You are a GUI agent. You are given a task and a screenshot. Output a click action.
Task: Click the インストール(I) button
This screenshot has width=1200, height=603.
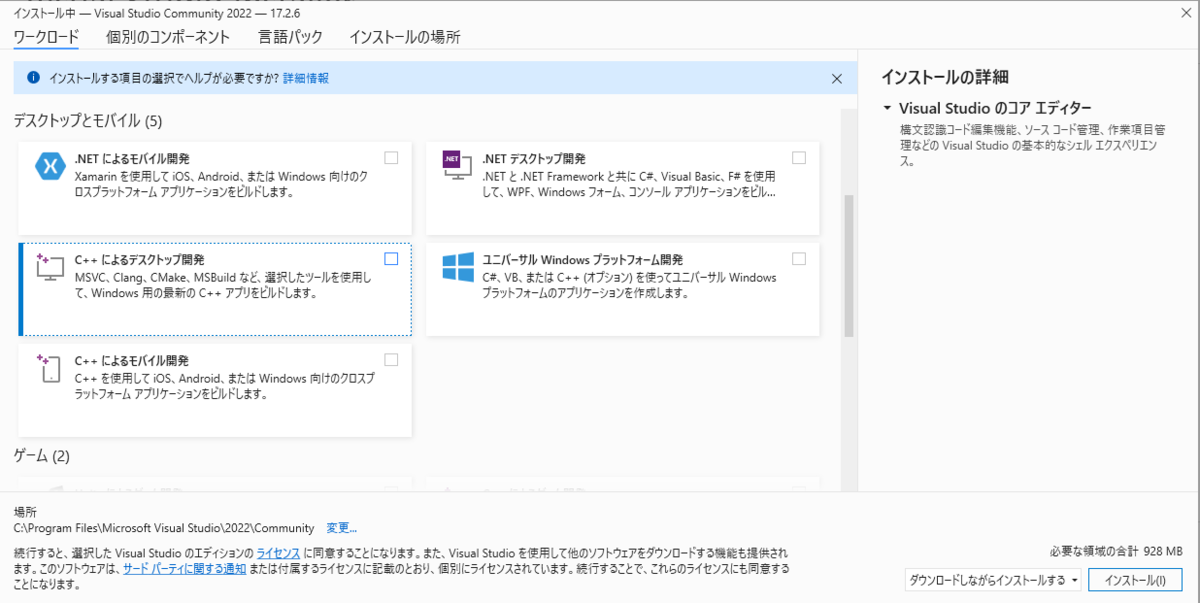tap(1135, 580)
